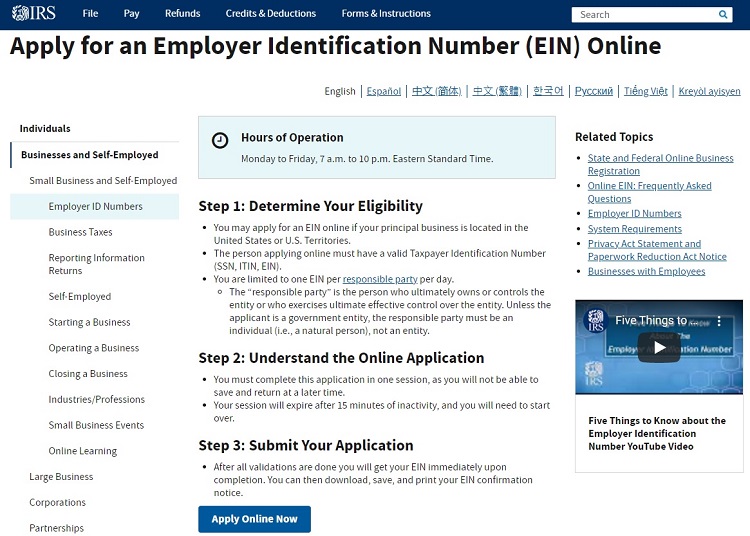
Task: Click the Step 1: Determine Your Eligibility heading
Action: (310, 206)
